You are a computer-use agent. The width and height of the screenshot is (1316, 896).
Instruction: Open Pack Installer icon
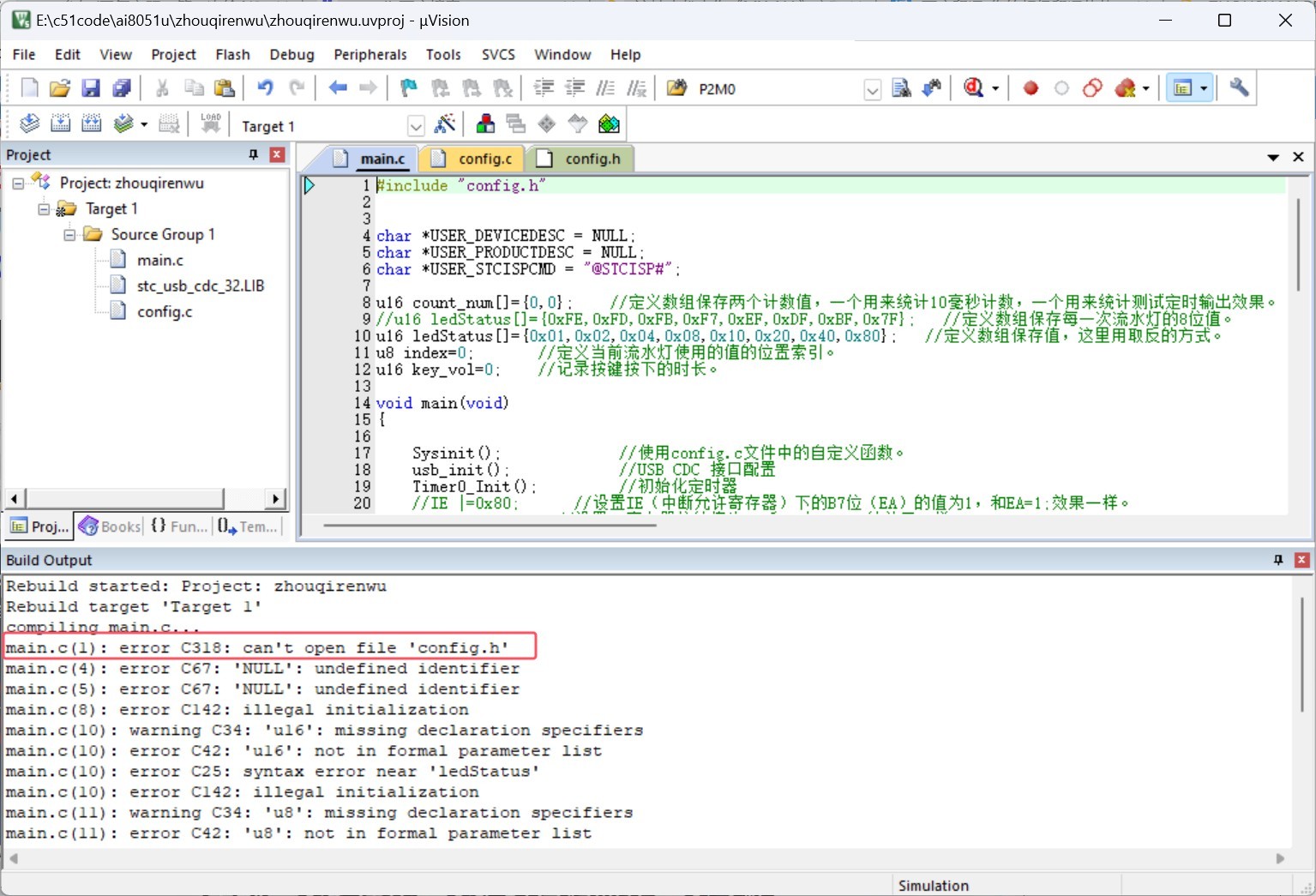click(x=609, y=124)
